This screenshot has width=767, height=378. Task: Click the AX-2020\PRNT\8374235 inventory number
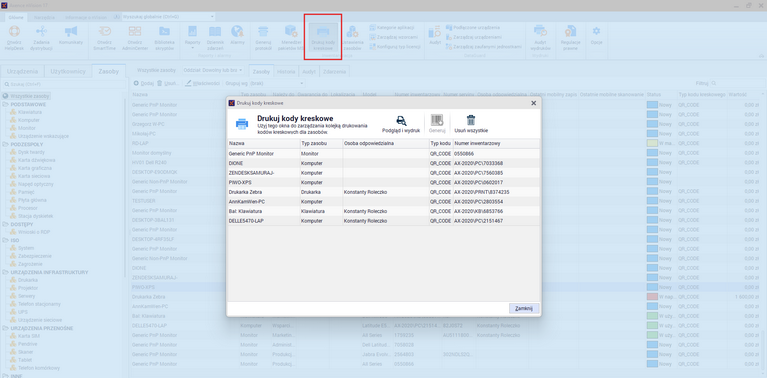(x=482, y=192)
